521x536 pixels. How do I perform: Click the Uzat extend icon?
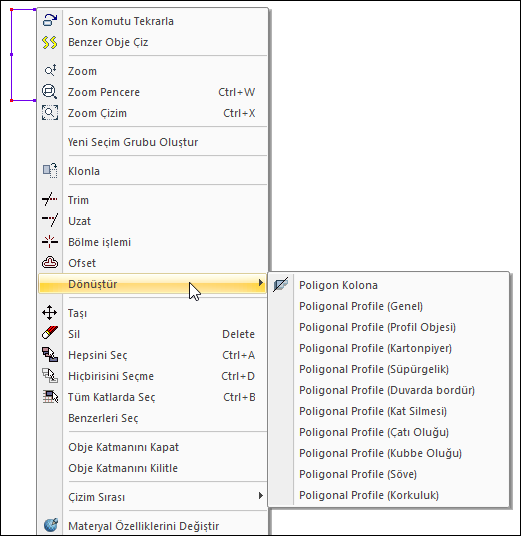click(50, 220)
